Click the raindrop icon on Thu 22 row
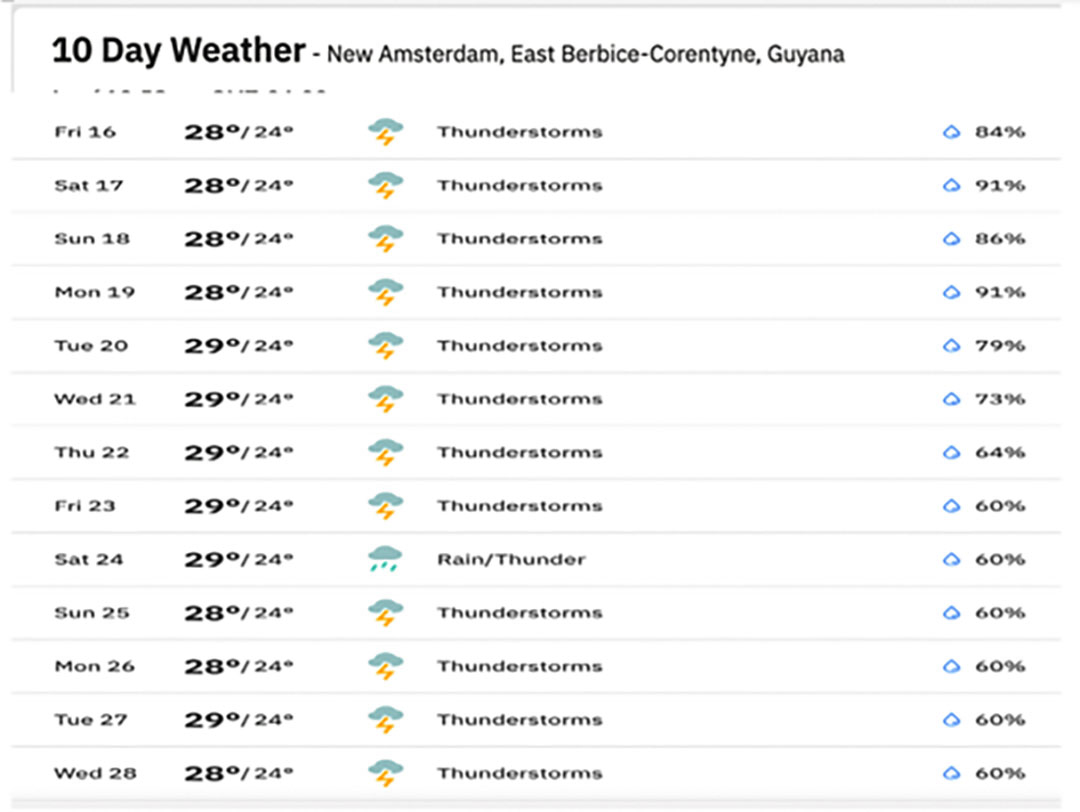Image resolution: width=1080 pixels, height=812 pixels. coord(951,452)
